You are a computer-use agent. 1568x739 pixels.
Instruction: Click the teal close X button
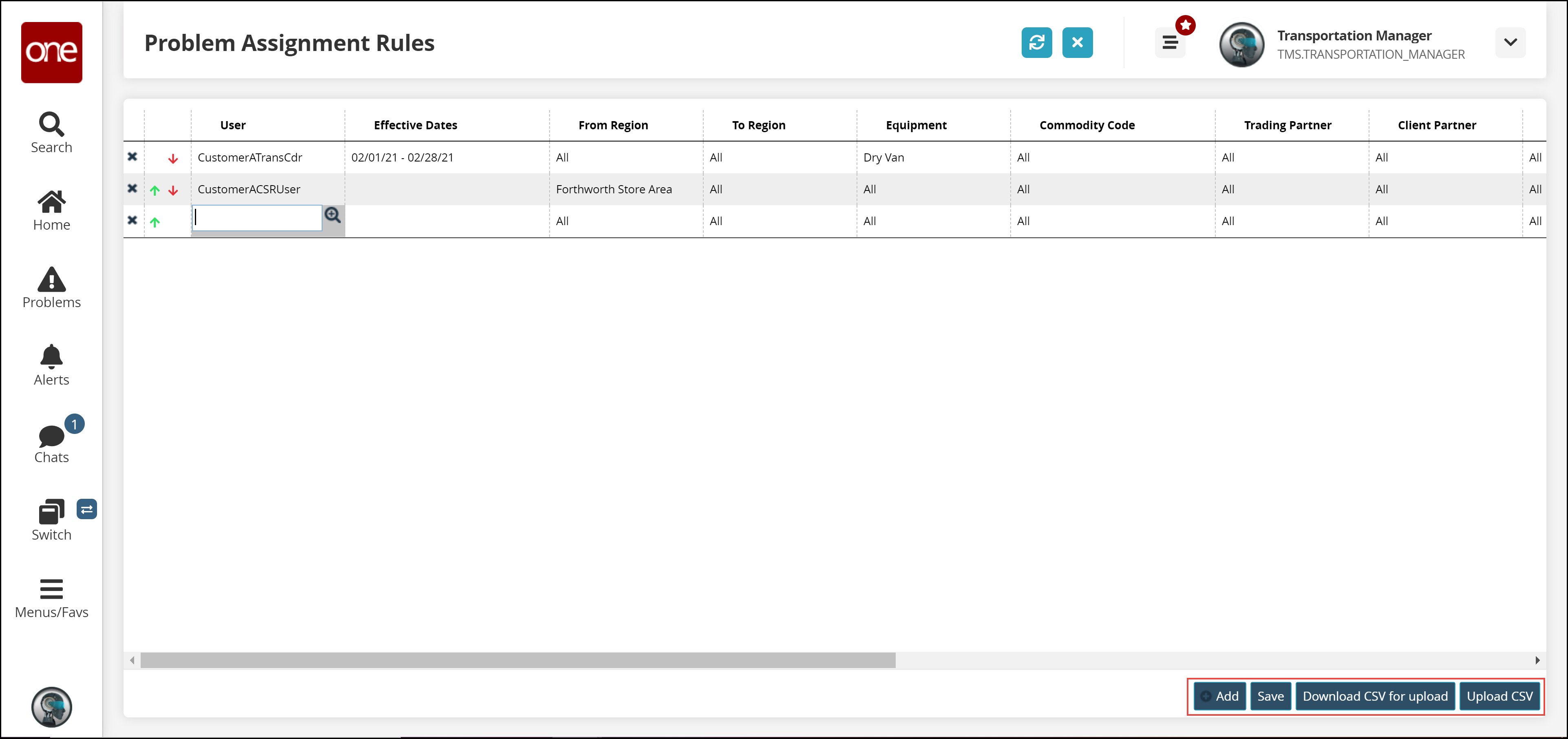pyautogui.click(x=1077, y=42)
